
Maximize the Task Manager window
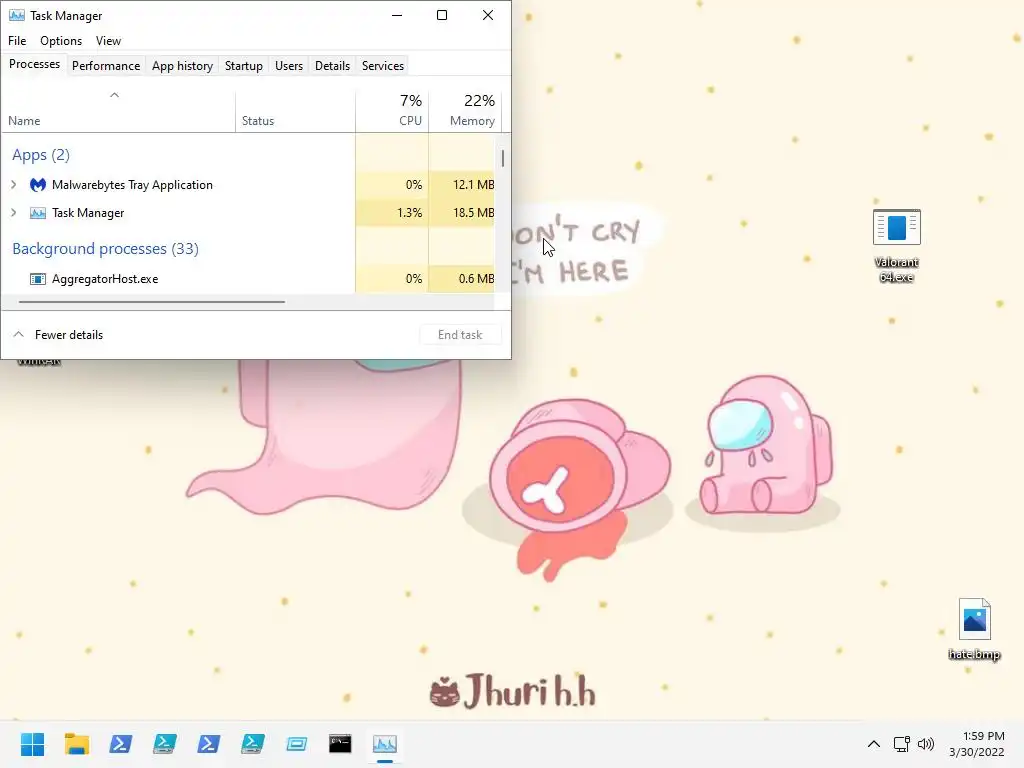[442, 15]
